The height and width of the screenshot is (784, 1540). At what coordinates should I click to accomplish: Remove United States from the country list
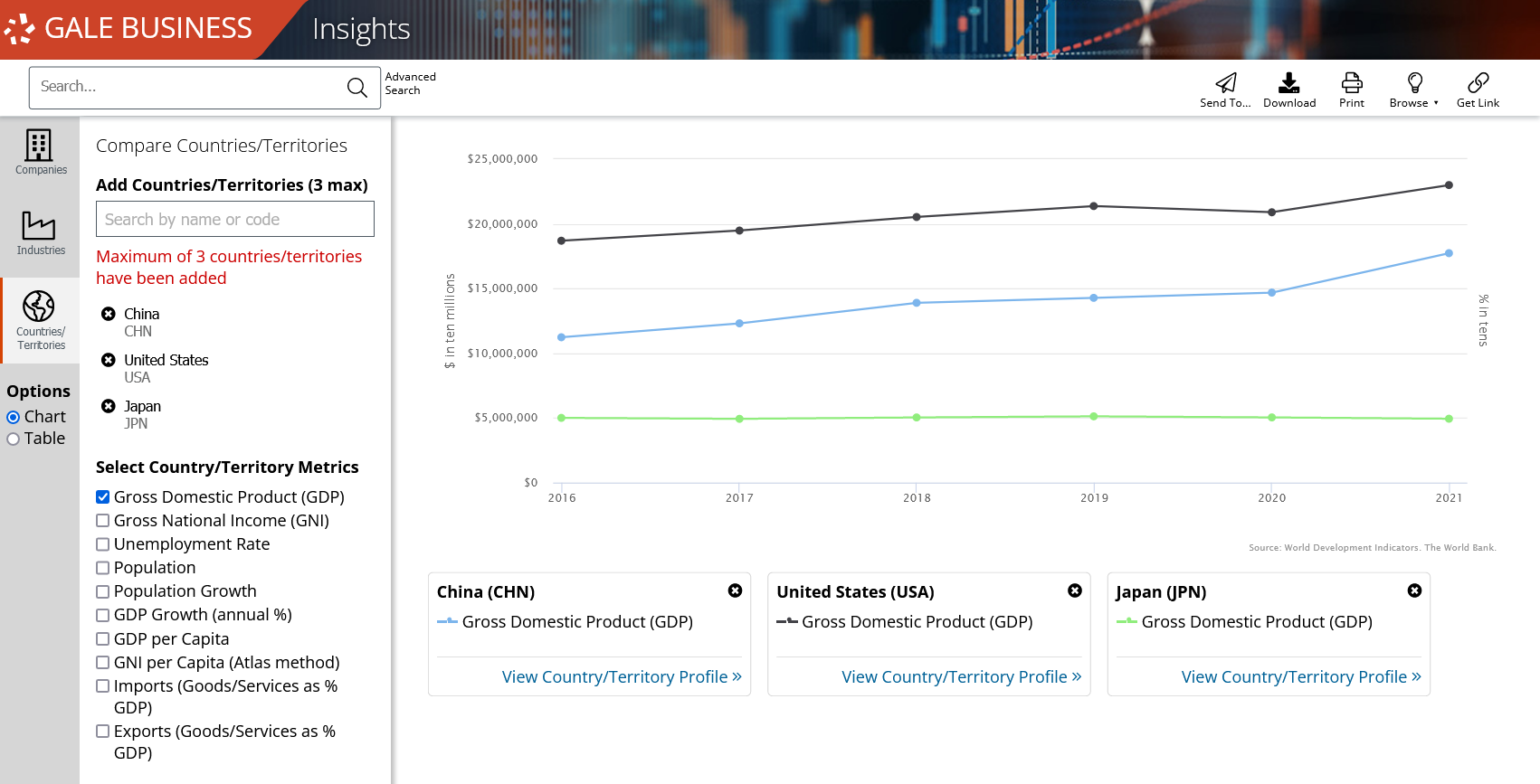pos(109,360)
